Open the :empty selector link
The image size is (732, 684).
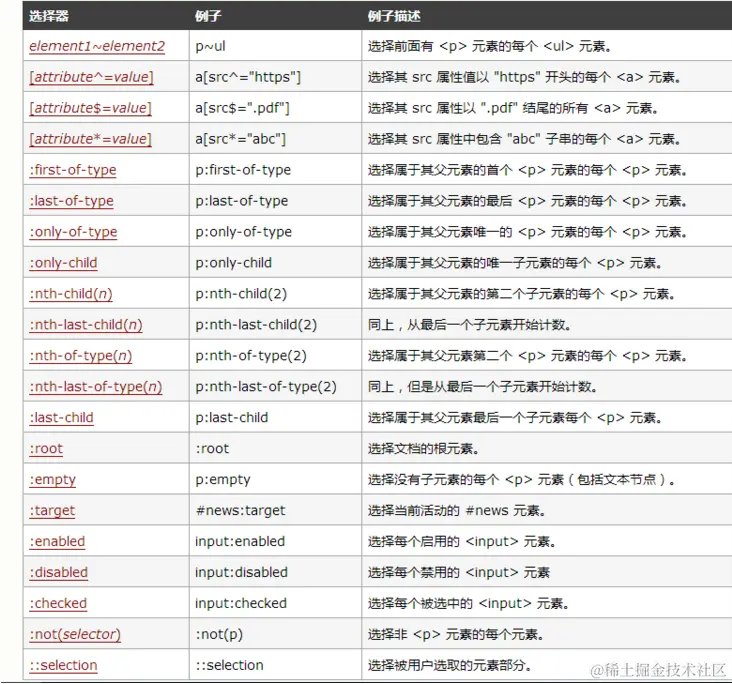[x=53, y=480]
